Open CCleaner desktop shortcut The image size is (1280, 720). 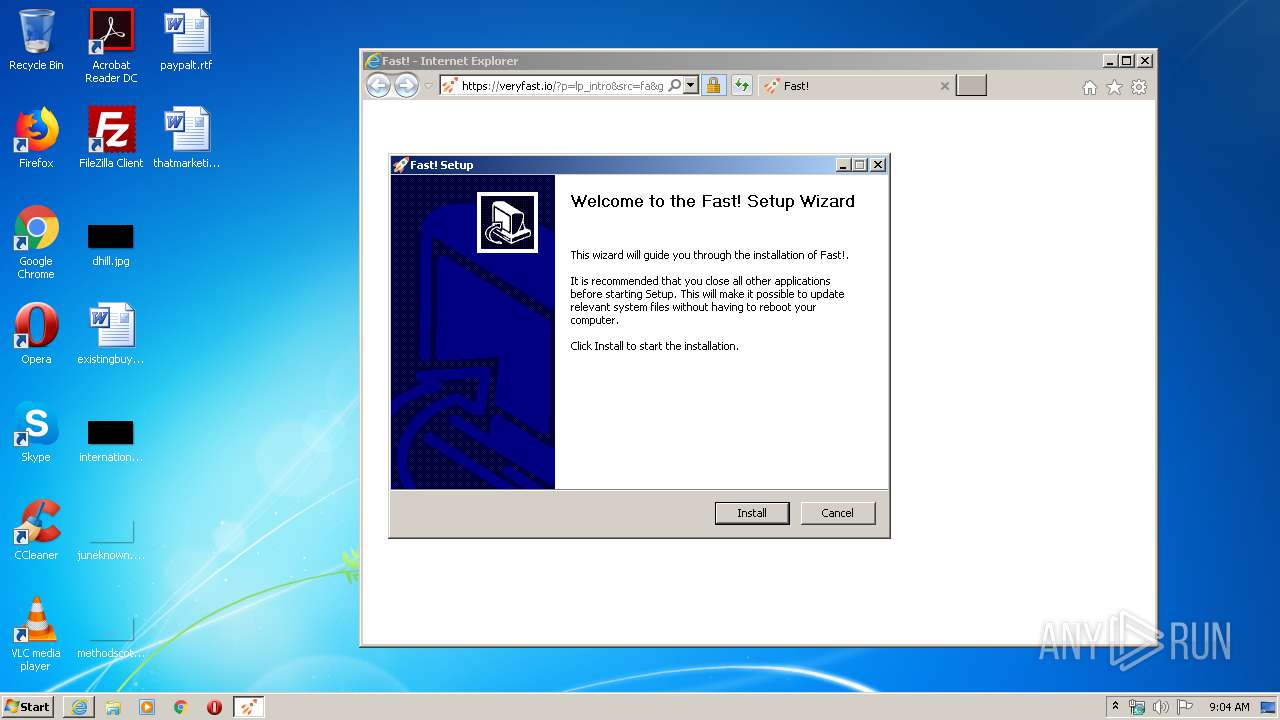point(36,530)
